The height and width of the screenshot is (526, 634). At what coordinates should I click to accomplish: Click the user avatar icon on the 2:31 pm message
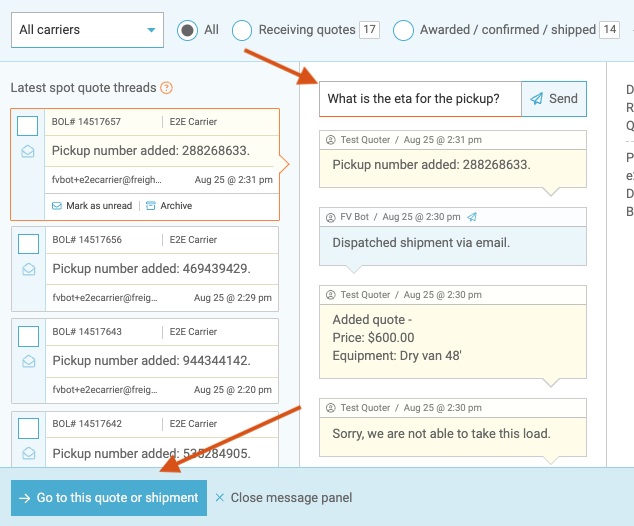pyautogui.click(x=331, y=140)
